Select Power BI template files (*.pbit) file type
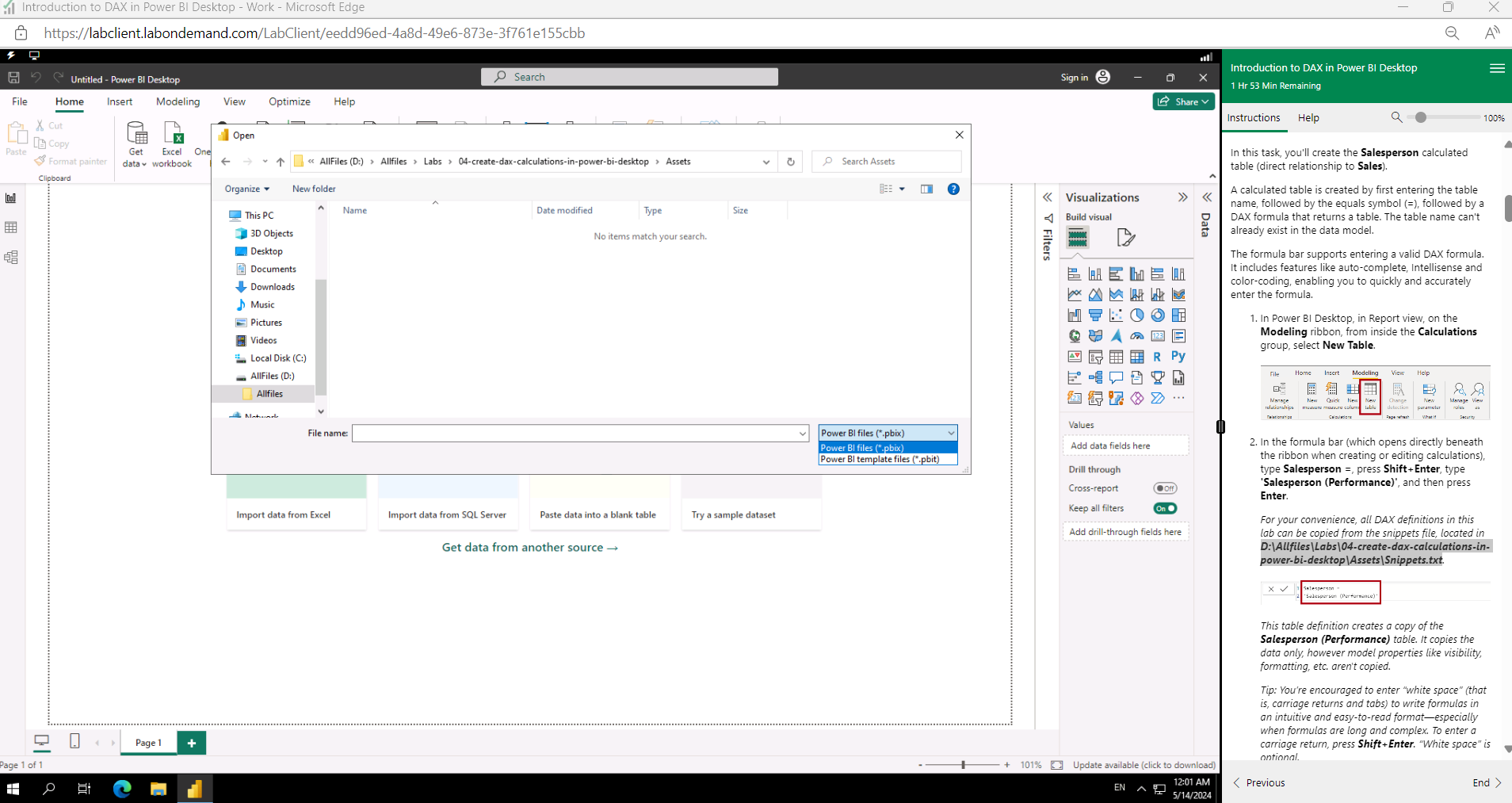The width and height of the screenshot is (1512, 803). (x=882, y=458)
